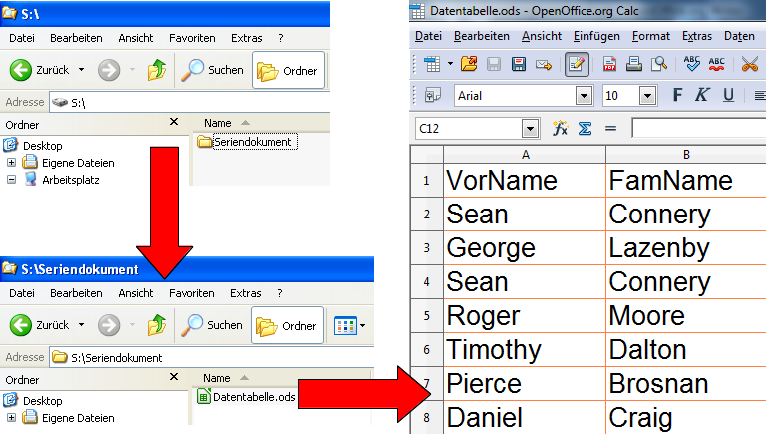Open the Function Wizard next to the cell reference box
This screenshot has height=435, width=767.
click(561, 129)
